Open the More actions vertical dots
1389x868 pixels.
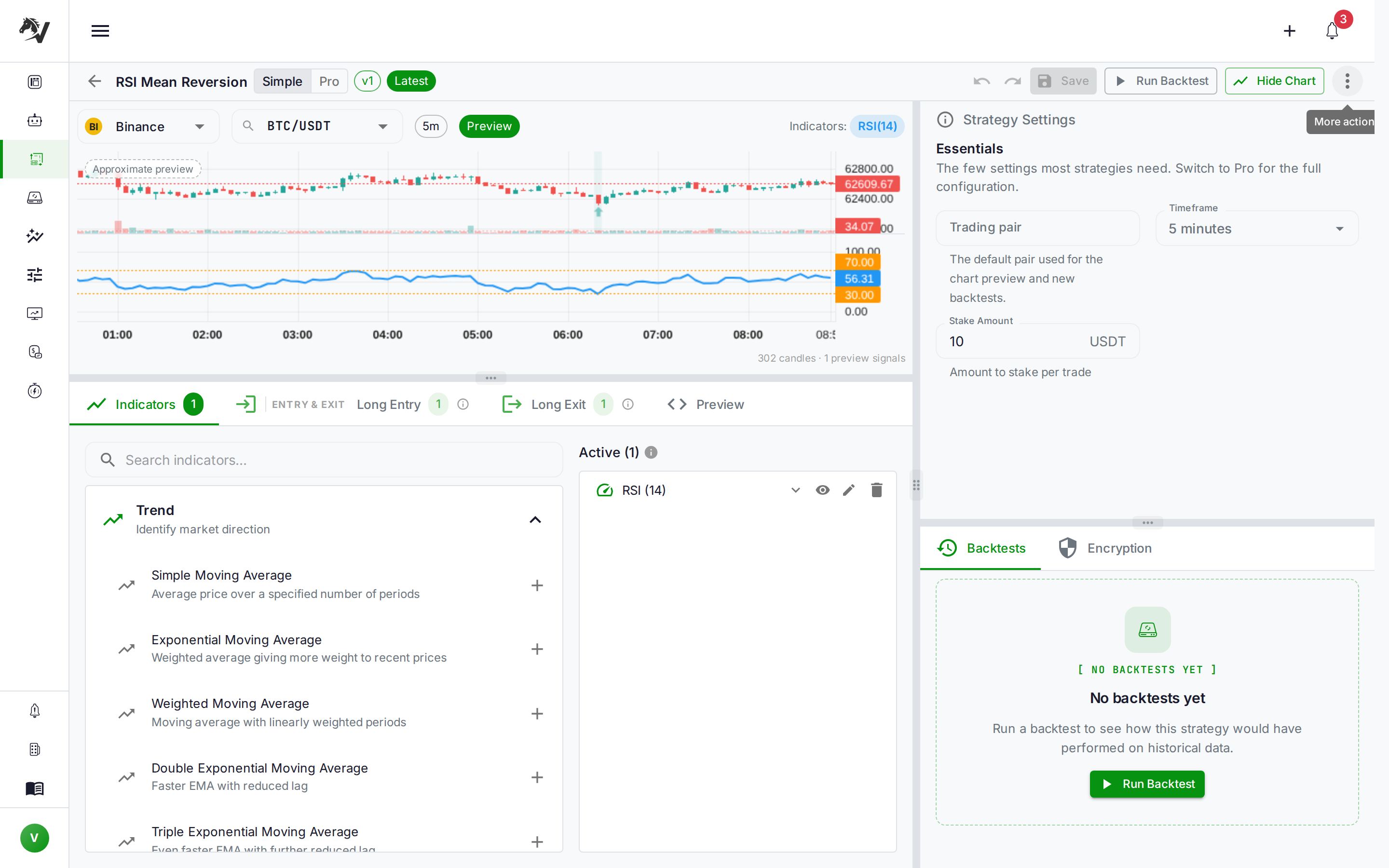[1347, 81]
